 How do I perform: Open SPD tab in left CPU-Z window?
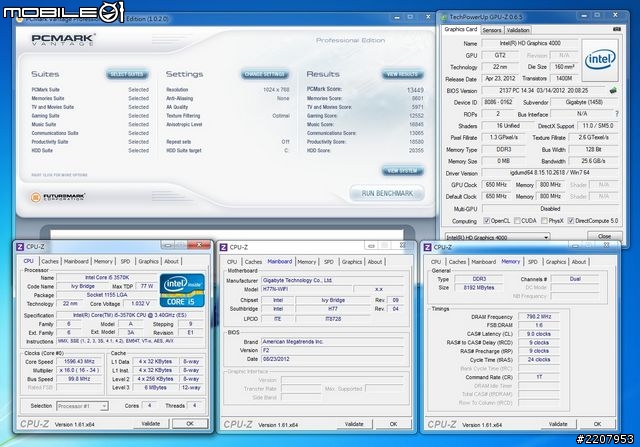125,261
